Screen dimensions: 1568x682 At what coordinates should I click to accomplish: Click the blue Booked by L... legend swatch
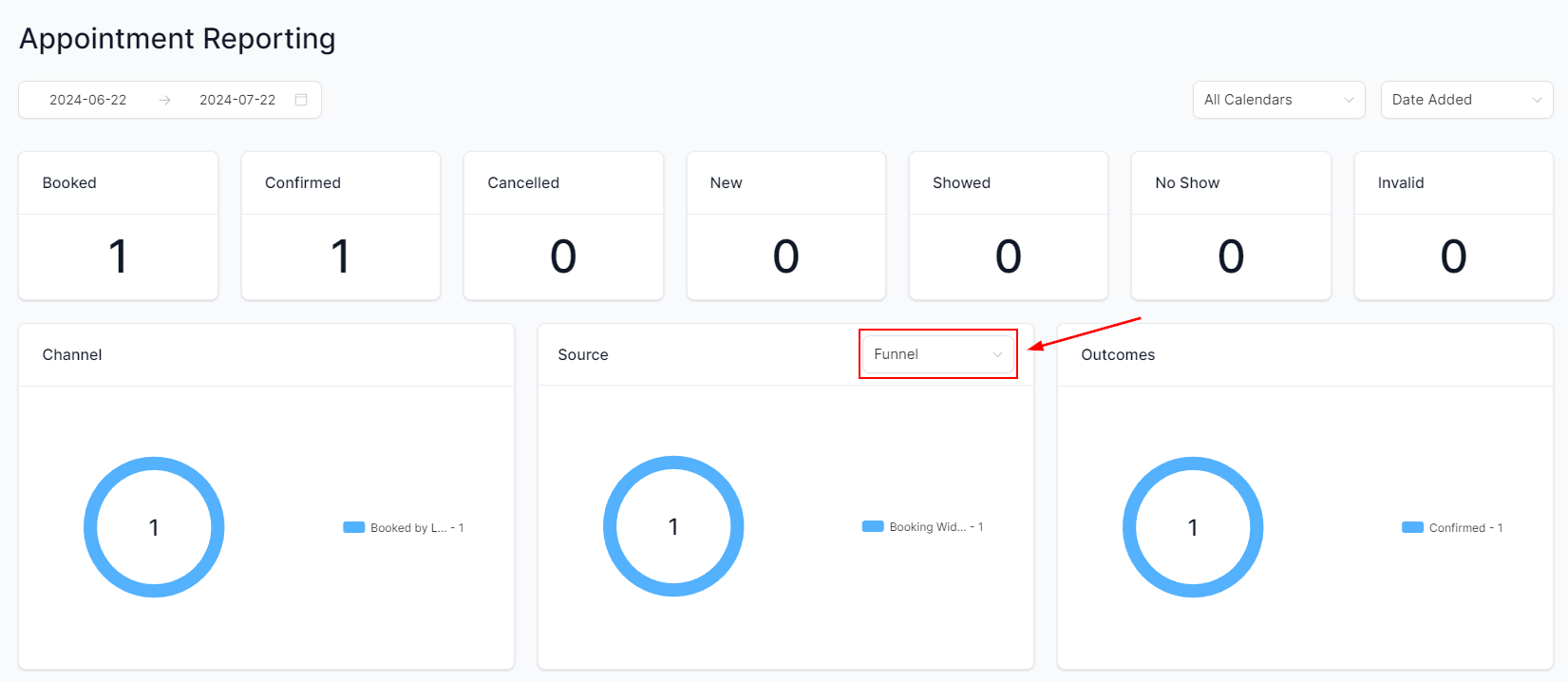pyautogui.click(x=354, y=527)
